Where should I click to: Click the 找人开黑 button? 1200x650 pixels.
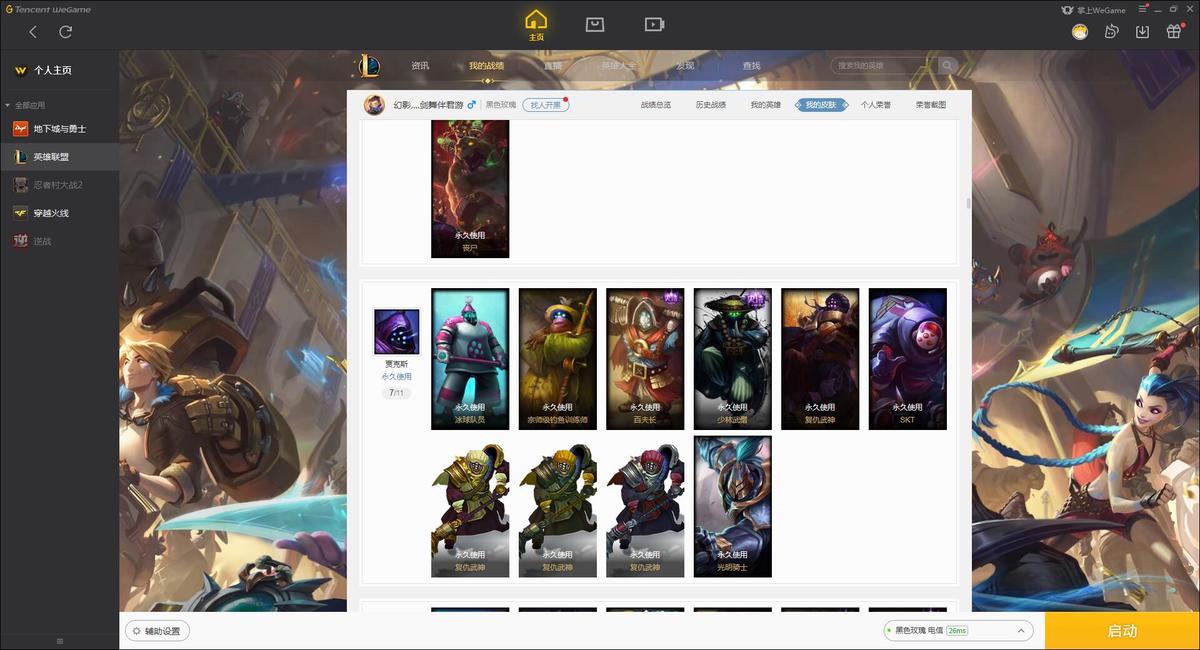tap(545, 105)
